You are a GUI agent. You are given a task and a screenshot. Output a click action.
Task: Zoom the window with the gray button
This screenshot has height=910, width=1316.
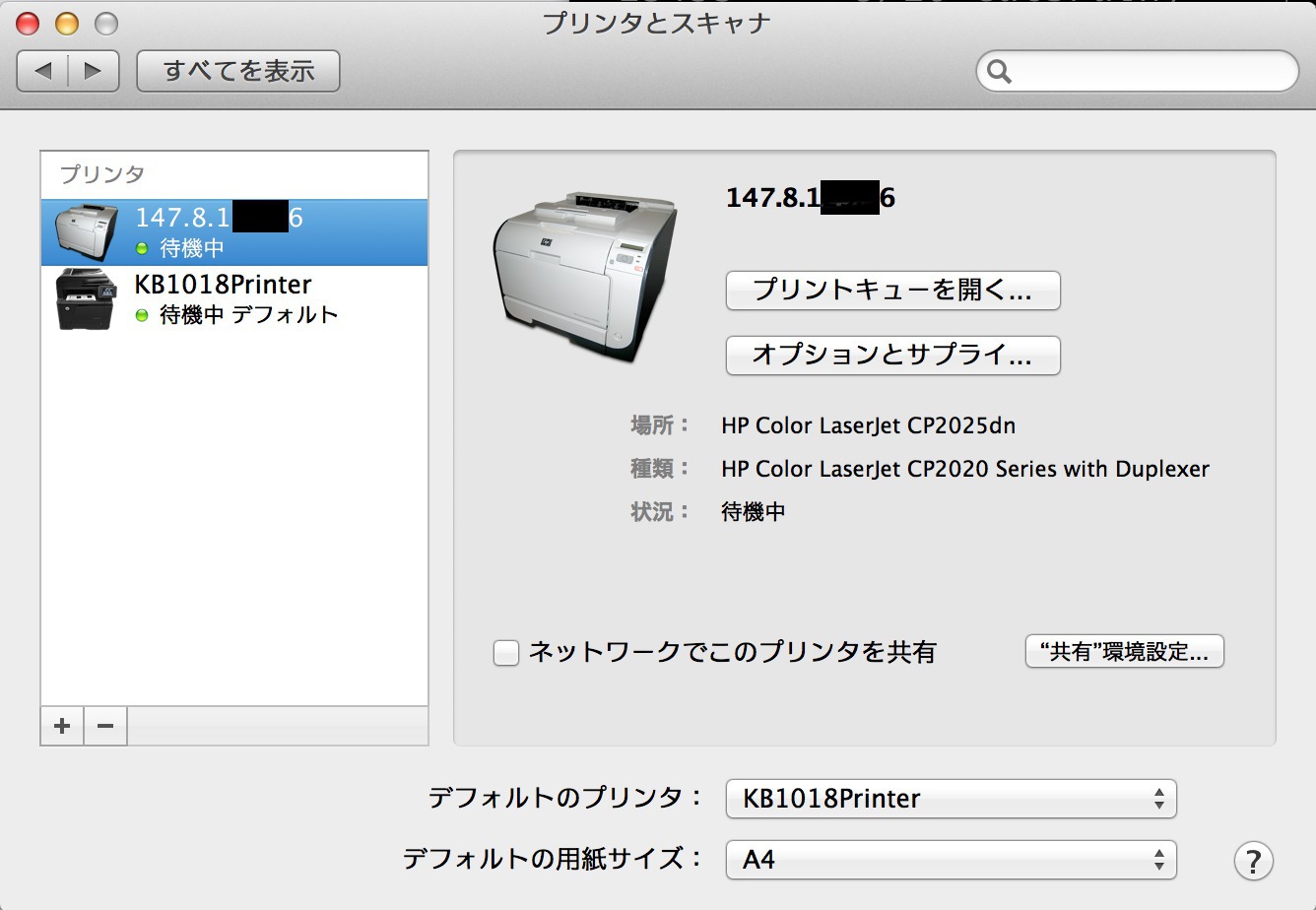click(104, 23)
